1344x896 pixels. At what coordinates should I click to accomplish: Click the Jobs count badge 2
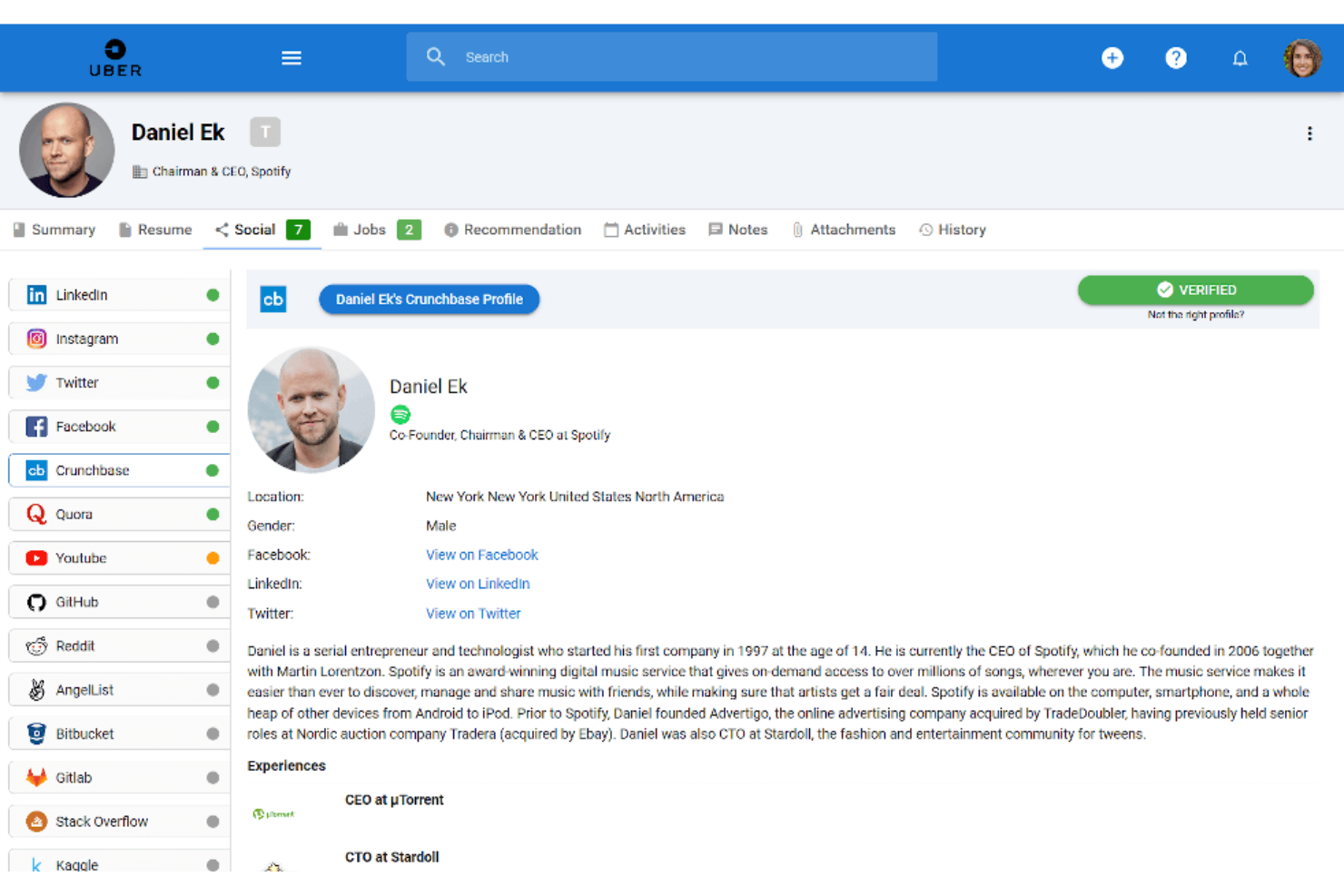pos(409,230)
